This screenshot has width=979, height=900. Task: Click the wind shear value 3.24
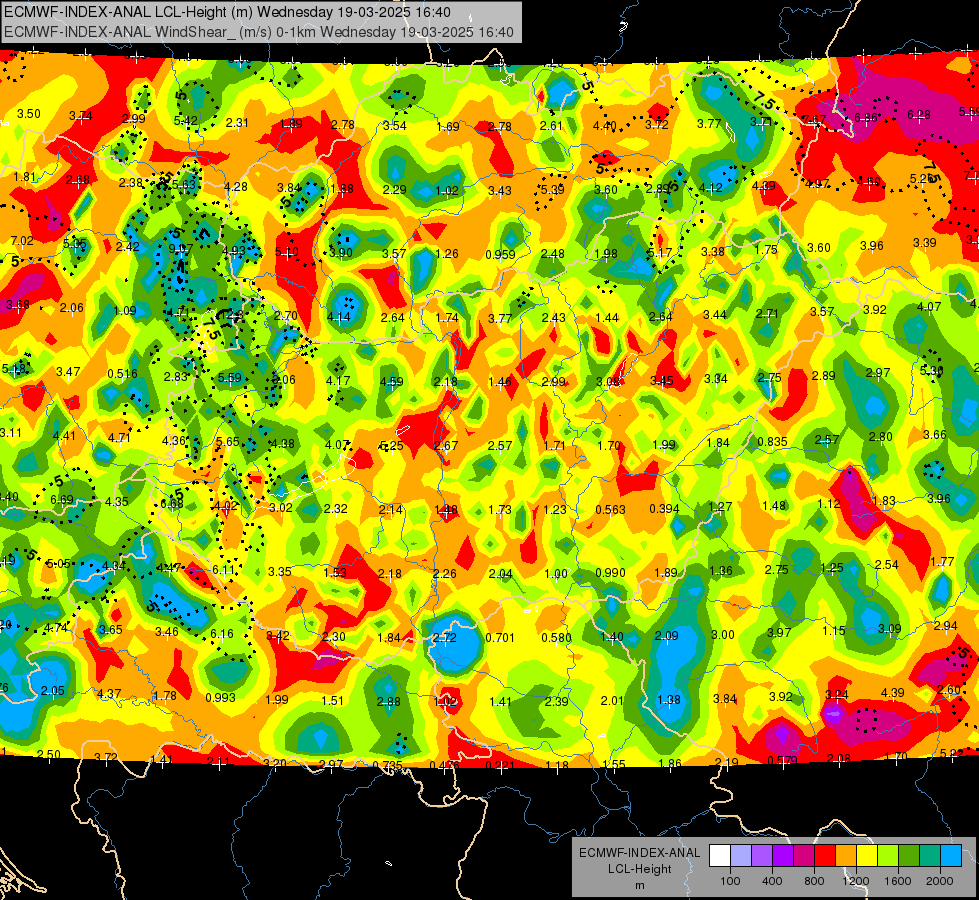click(837, 695)
